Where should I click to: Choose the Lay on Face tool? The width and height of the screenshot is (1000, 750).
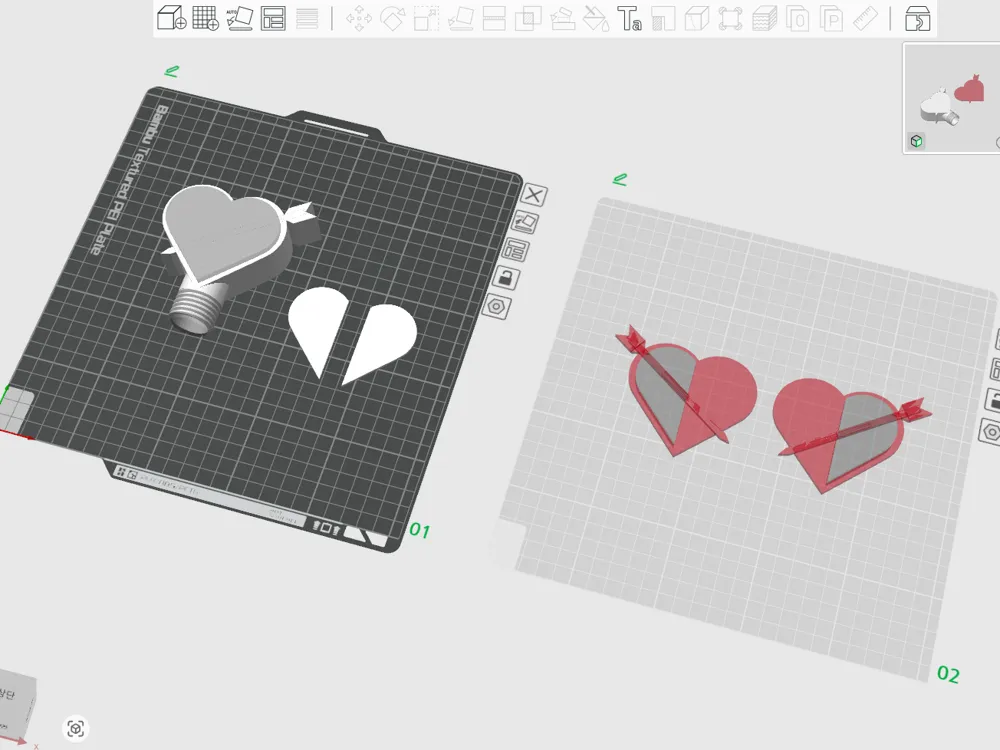(460, 18)
